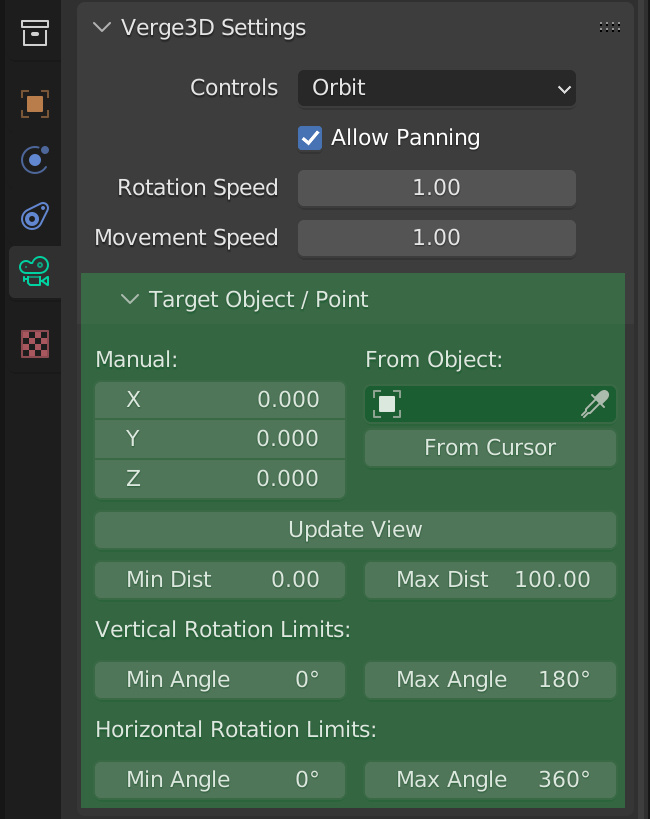This screenshot has width=650, height=819.
Task: Click the Manual X coordinate field
Action: (x=220, y=400)
